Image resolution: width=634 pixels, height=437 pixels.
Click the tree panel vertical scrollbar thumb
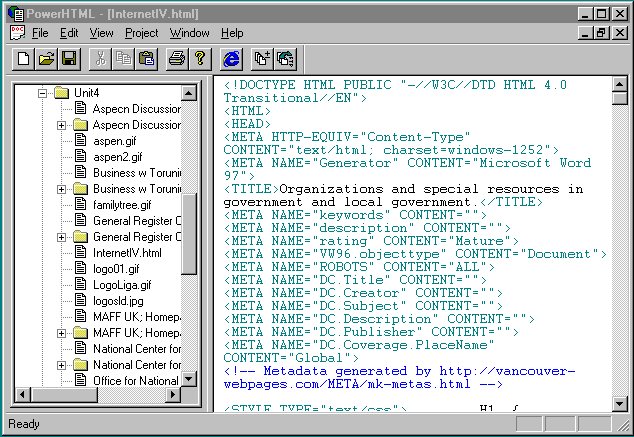click(x=189, y=234)
